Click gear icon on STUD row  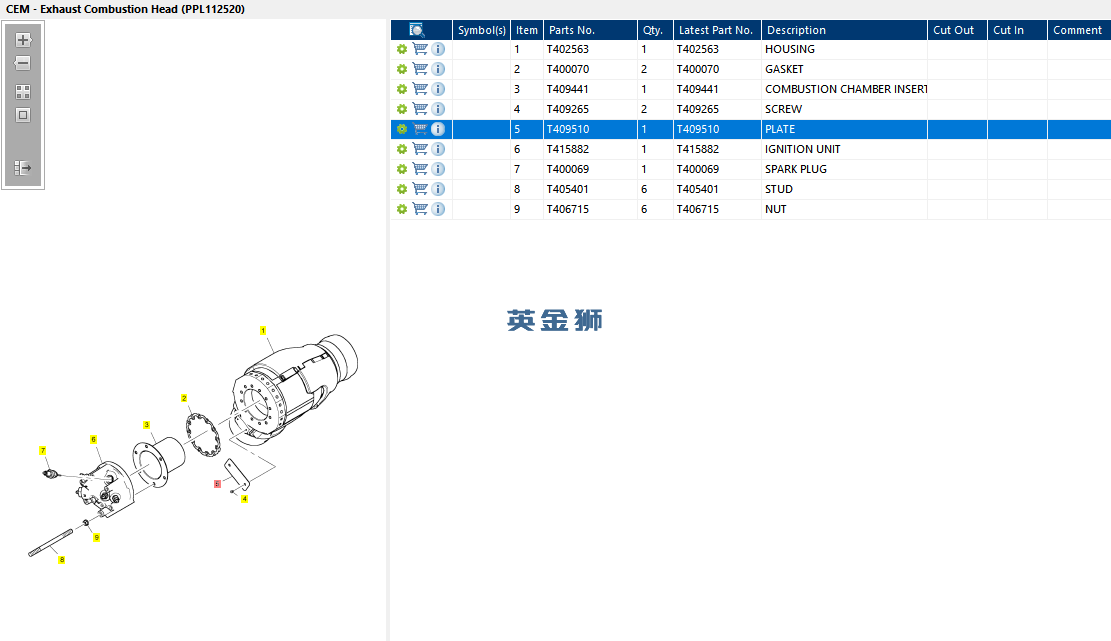[x=402, y=189]
